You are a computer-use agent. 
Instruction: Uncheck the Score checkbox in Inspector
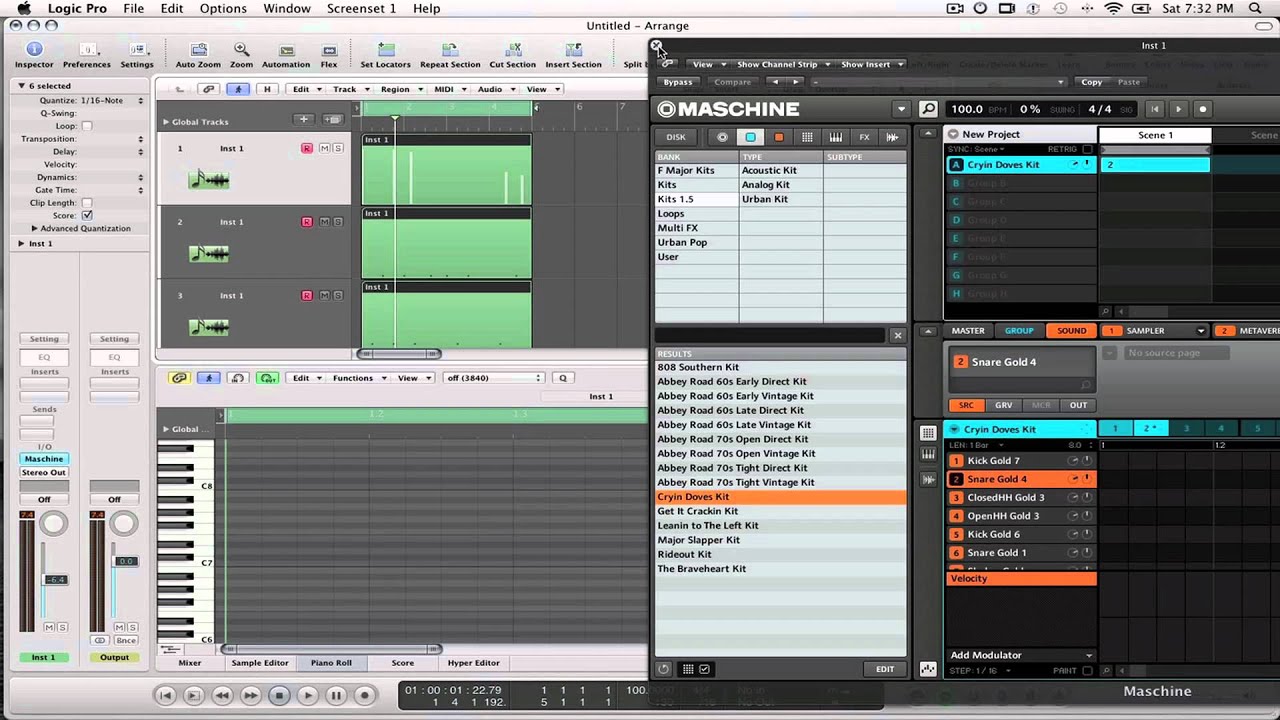(x=87, y=215)
